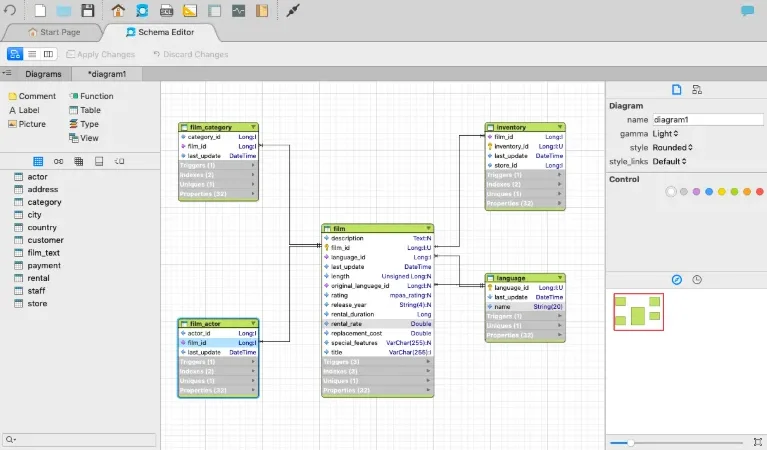Open the chat bubble icon

(747, 10)
